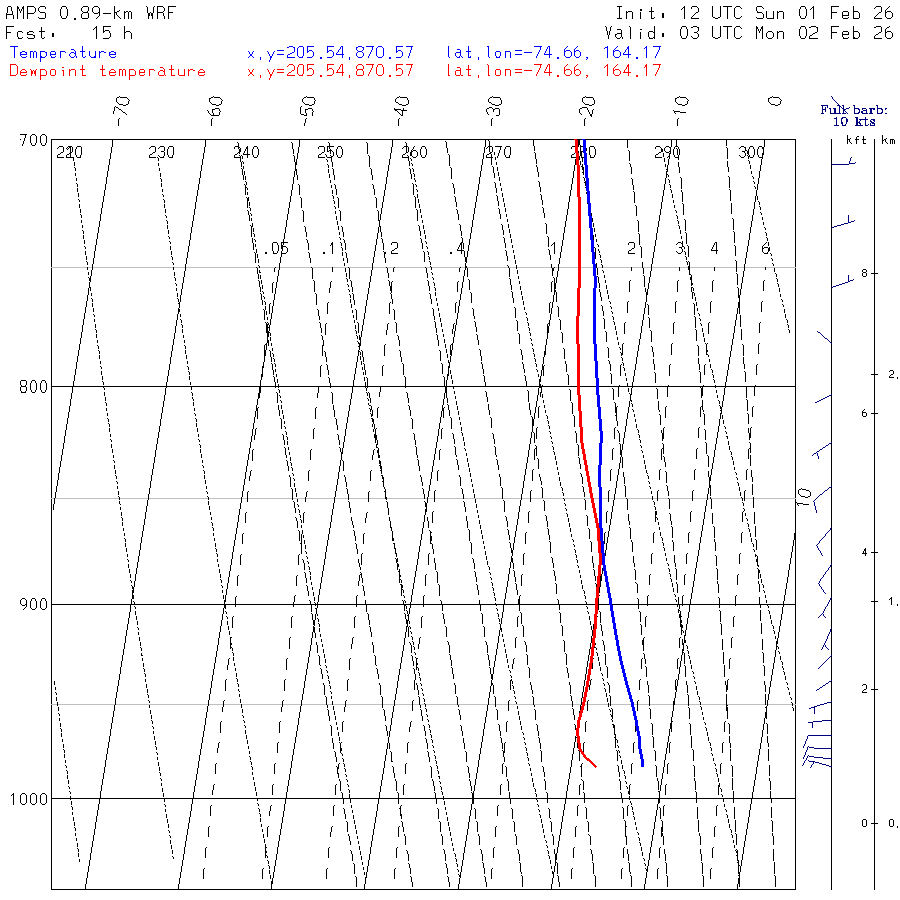
Task: Click the 300 potential temperature label
Action: pos(751,153)
